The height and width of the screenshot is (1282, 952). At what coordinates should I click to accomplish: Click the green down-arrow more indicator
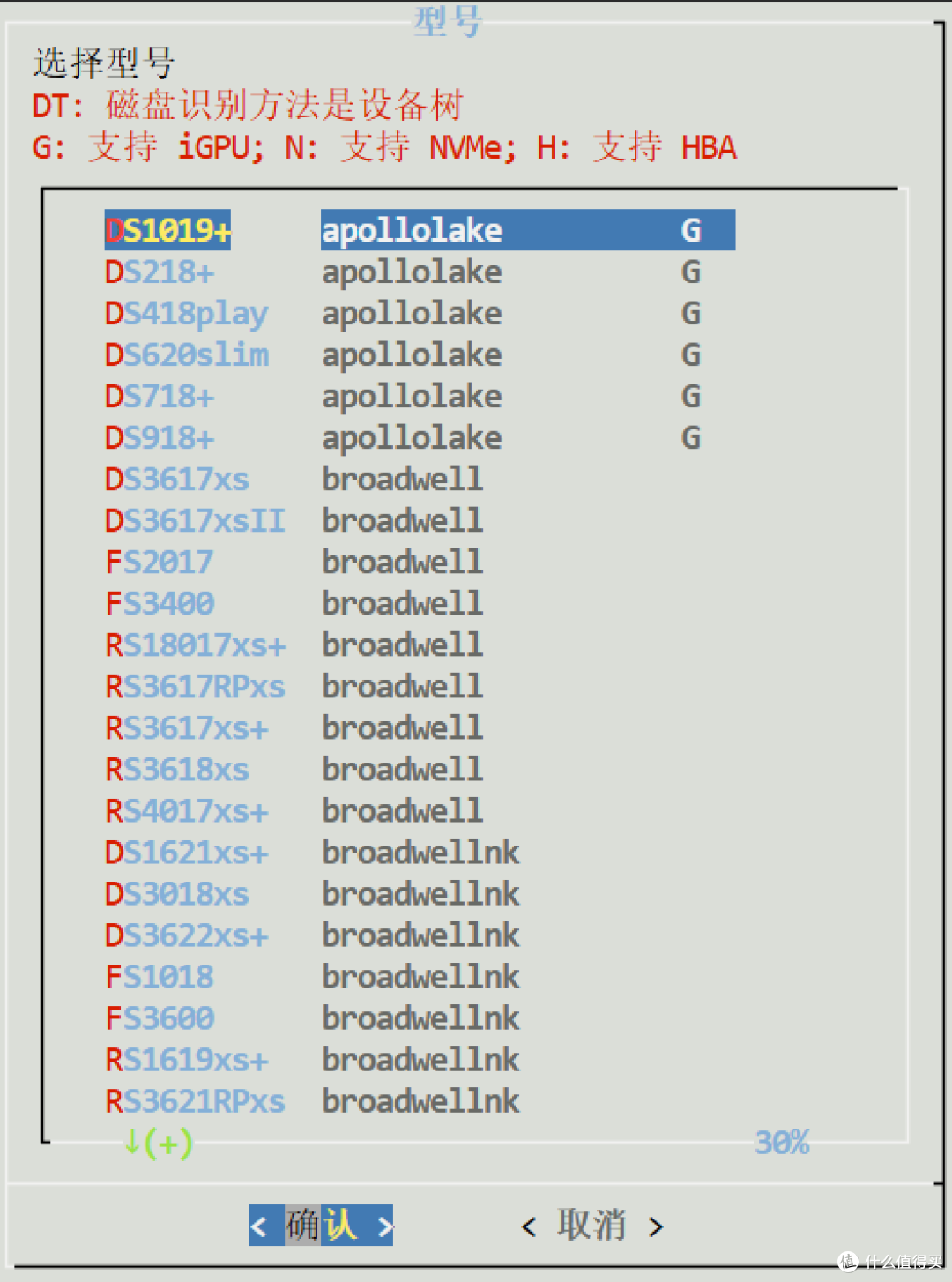158,1144
